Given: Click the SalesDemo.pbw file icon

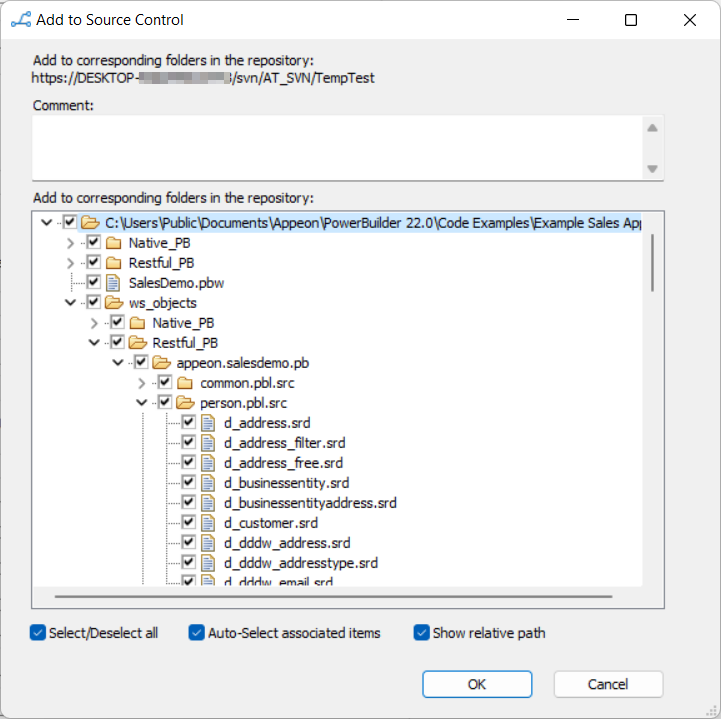Looking at the screenshot, I should tap(113, 283).
